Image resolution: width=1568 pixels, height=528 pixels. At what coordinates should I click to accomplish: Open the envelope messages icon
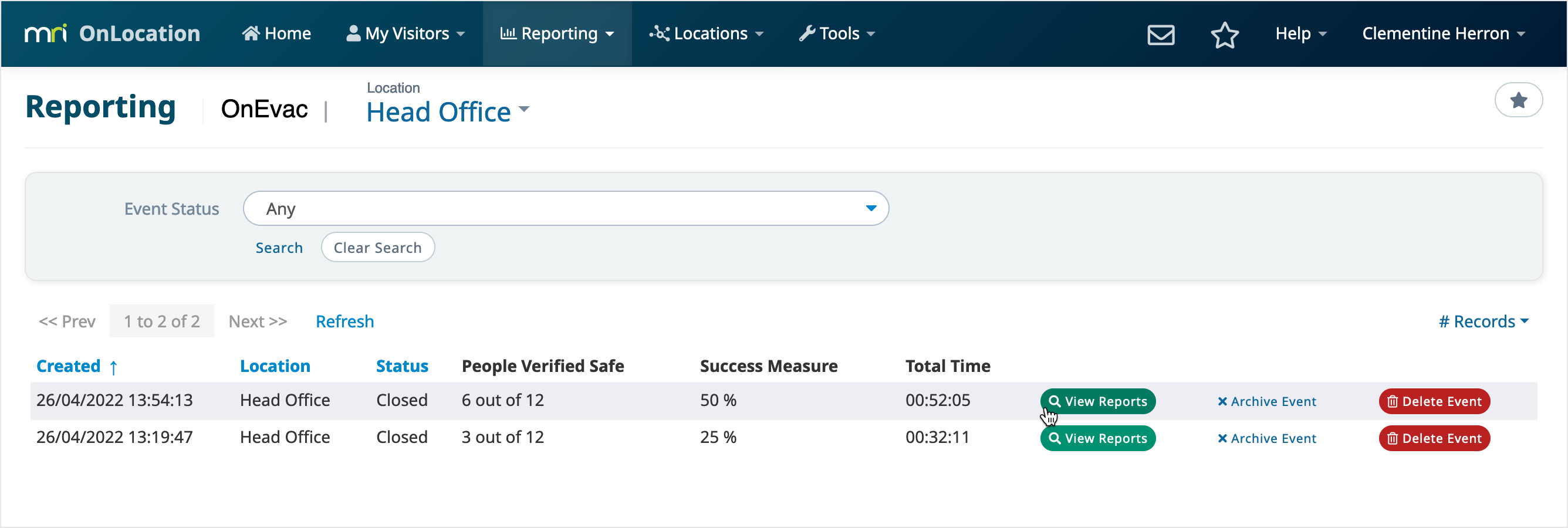pos(1161,34)
